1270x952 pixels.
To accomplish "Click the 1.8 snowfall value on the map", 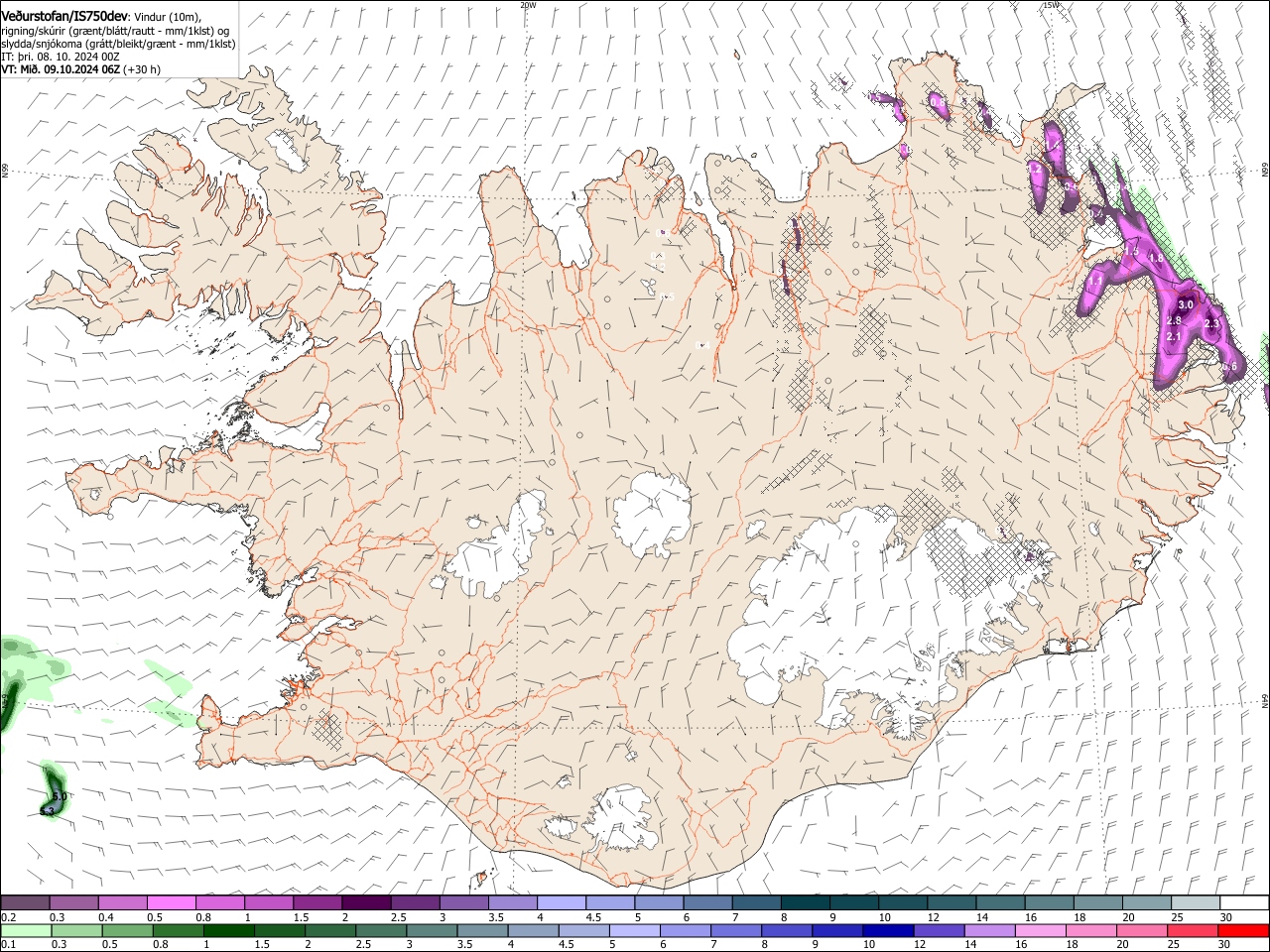I will pyautogui.click(x=1155, y=258).
